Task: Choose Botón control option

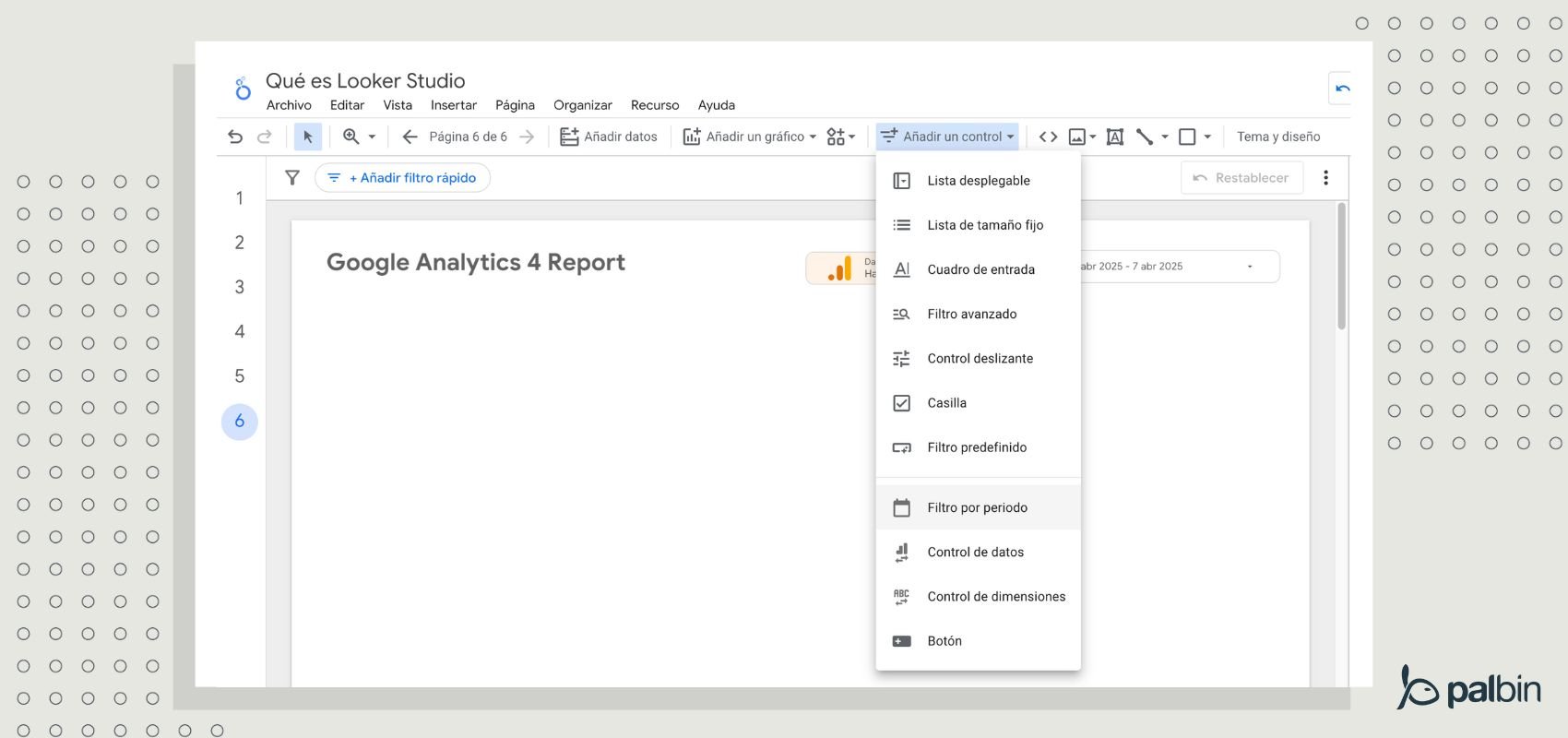Action: click(x=978, y=641)
